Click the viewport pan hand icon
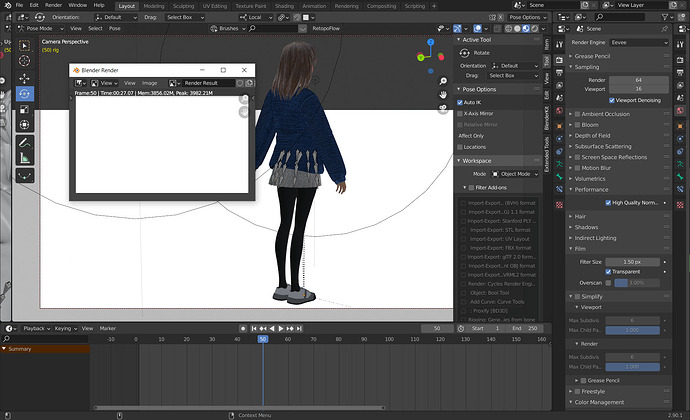Image resolution: width=690 pixels, height=420 pixels. click(443, 95)
